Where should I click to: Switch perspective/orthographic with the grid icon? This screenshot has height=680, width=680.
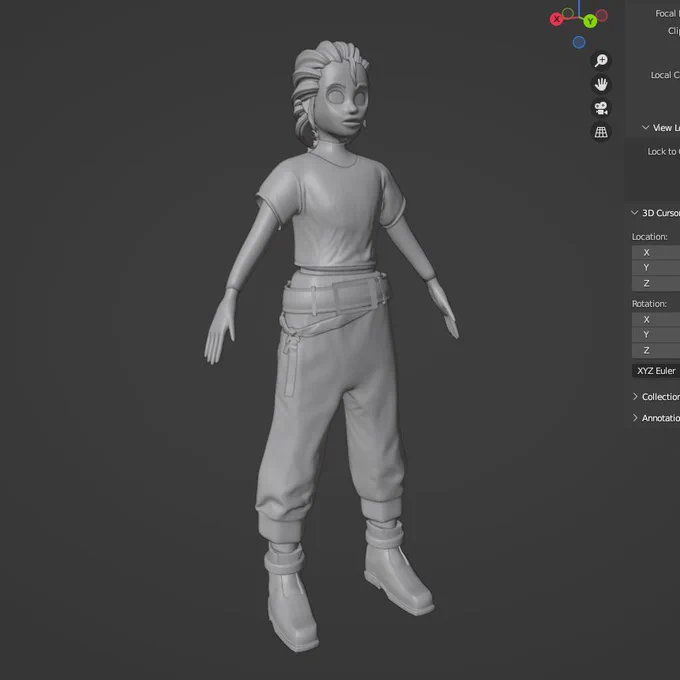601,132
